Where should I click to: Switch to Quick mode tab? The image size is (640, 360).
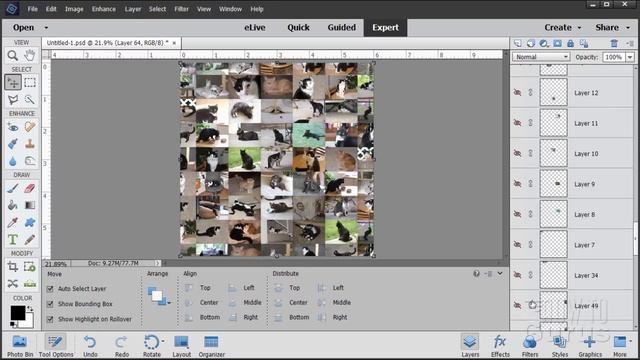tap(298, 27)
